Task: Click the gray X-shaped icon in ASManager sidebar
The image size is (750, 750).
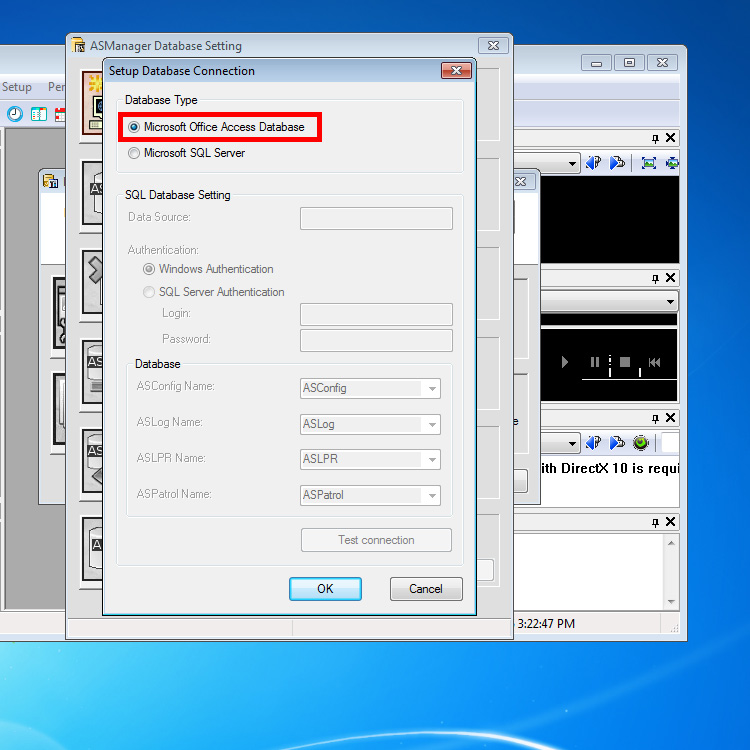Action: (94, 282)
